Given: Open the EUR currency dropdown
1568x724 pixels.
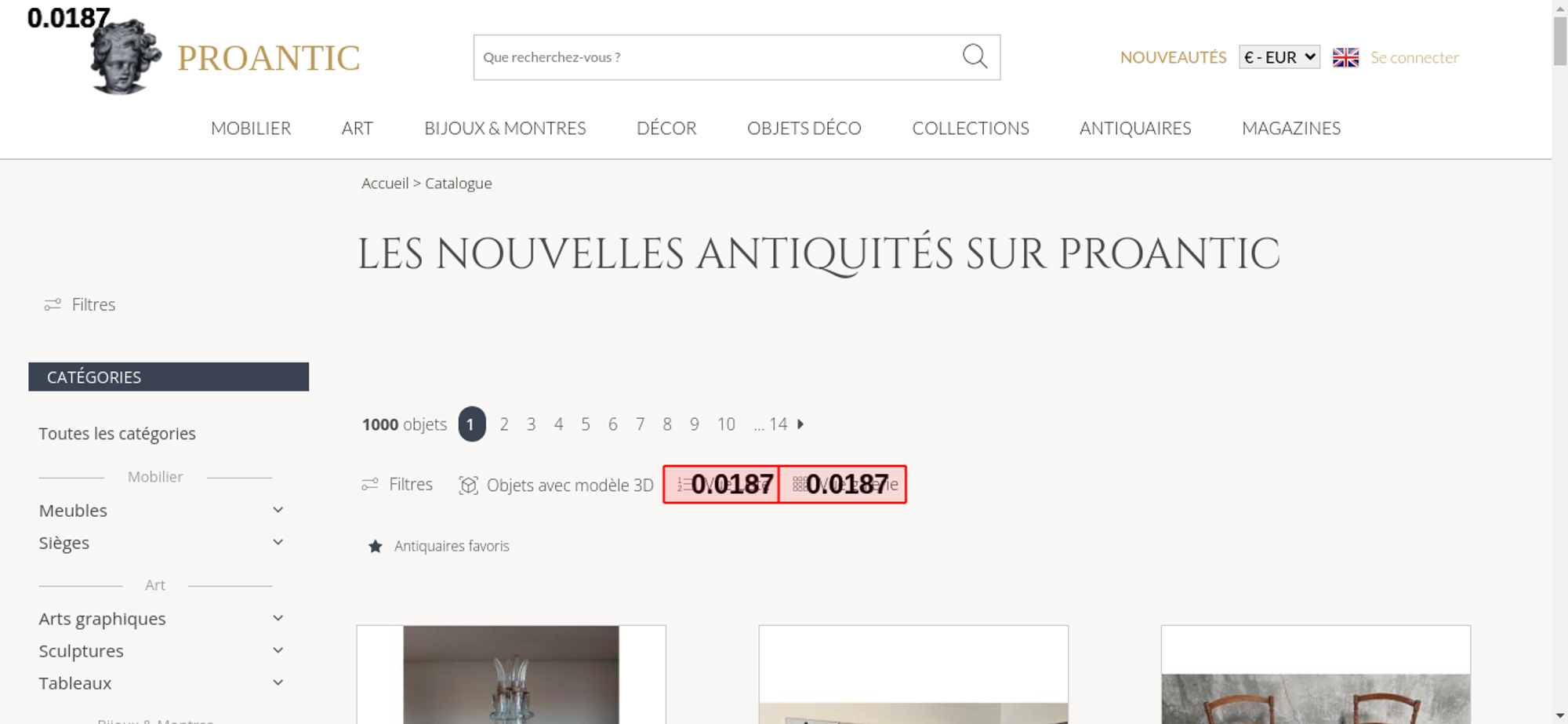Looking at the screenshot, I should [x=1279, y=57].
